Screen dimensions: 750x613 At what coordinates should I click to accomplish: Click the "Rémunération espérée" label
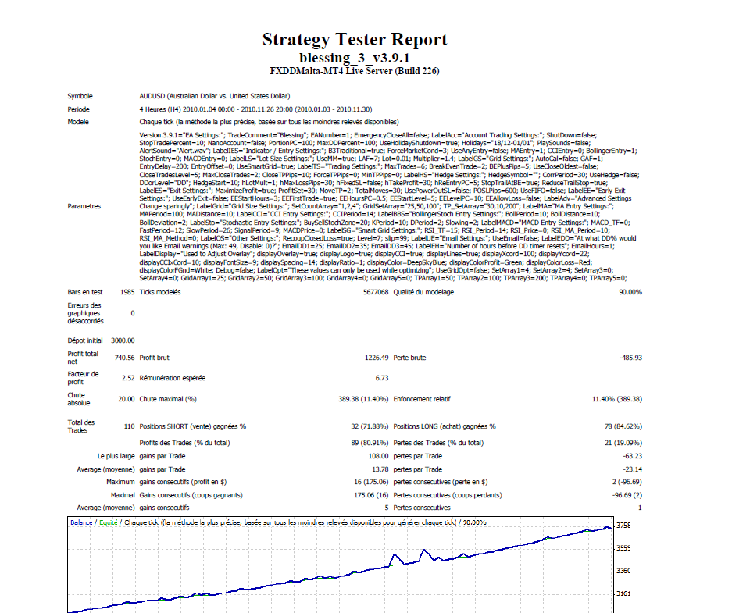[172, 378]
